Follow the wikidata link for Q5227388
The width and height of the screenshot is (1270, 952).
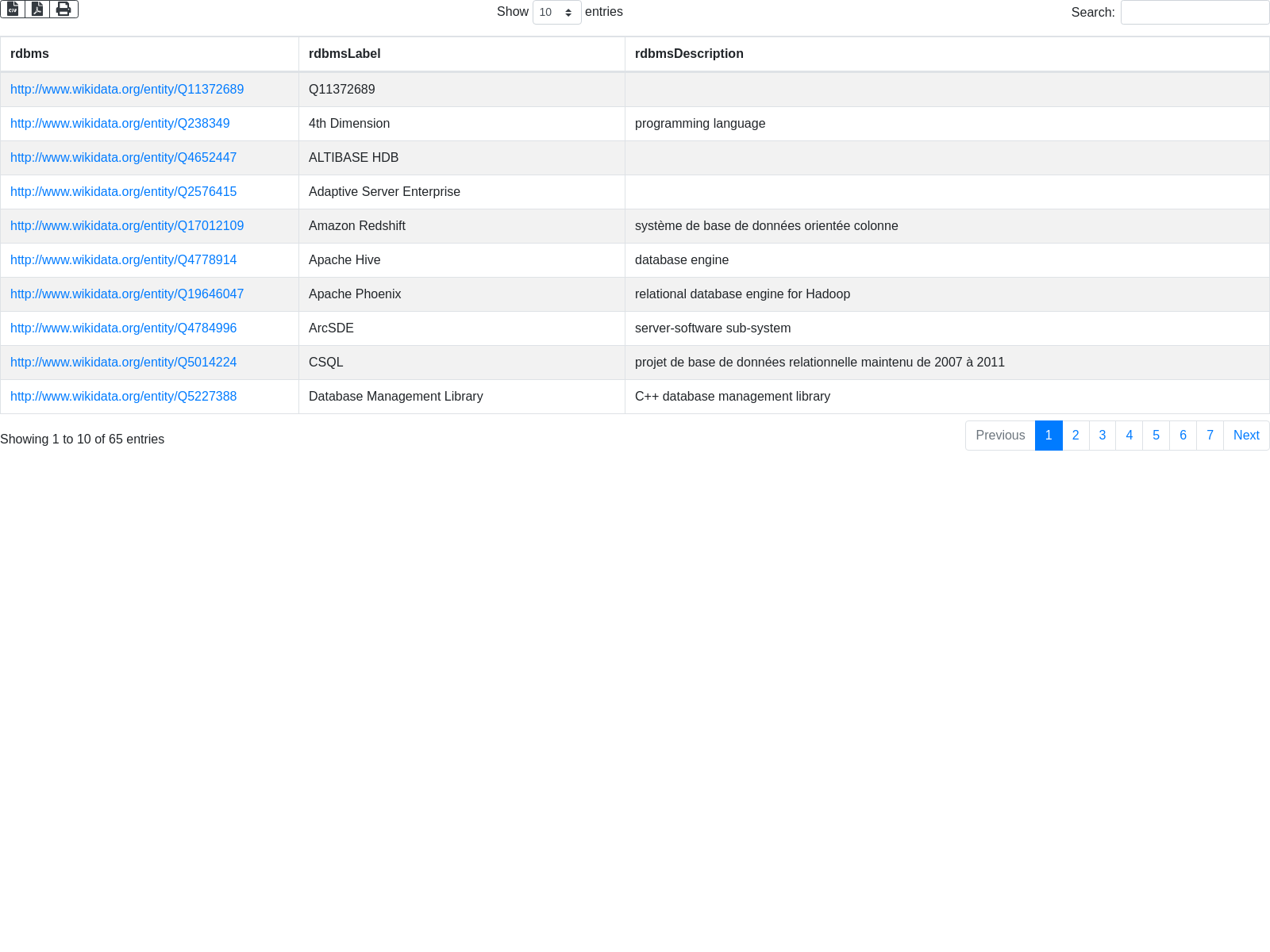point(123,397)
